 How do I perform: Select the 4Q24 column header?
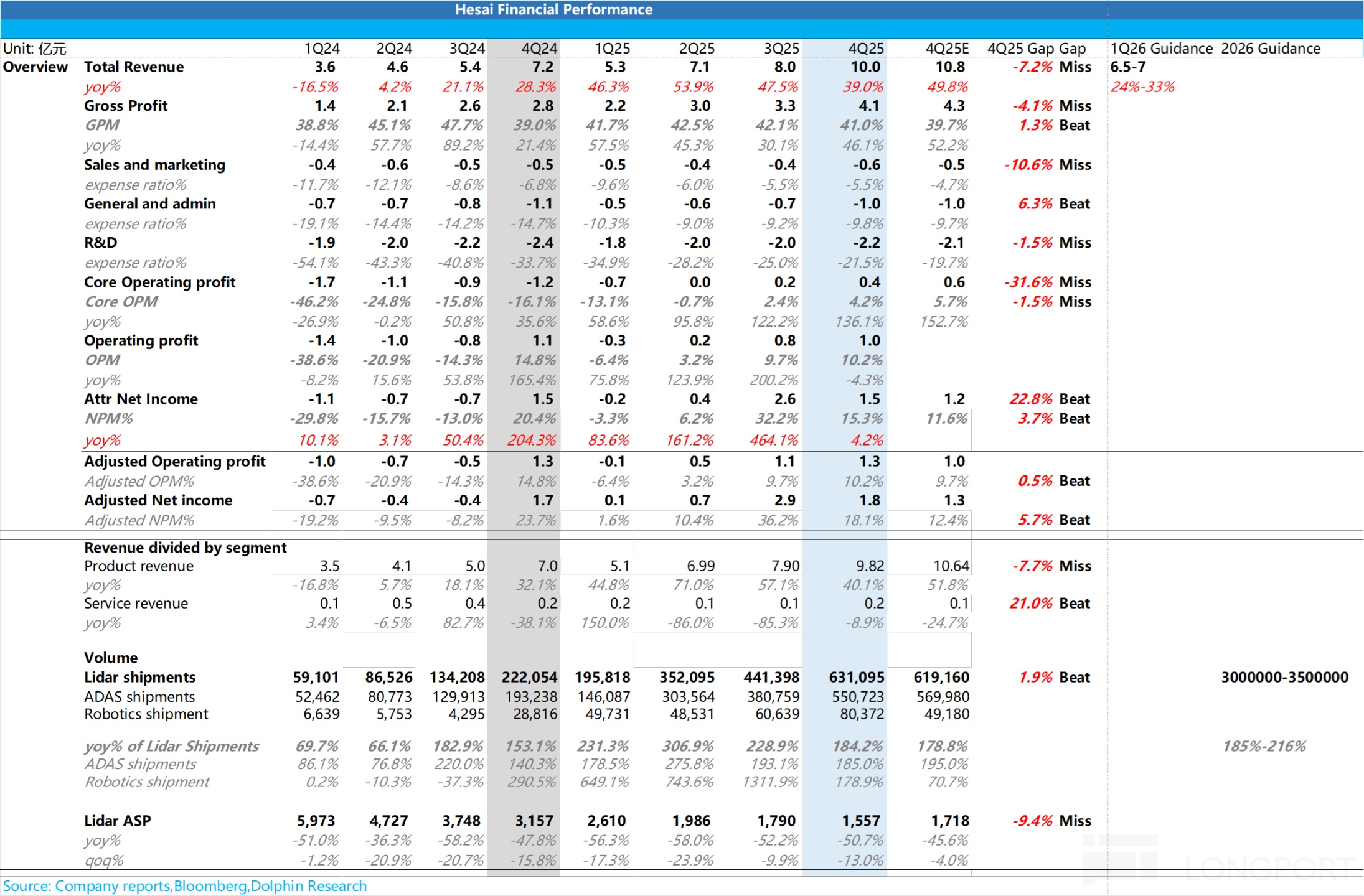tap(539, 49)
